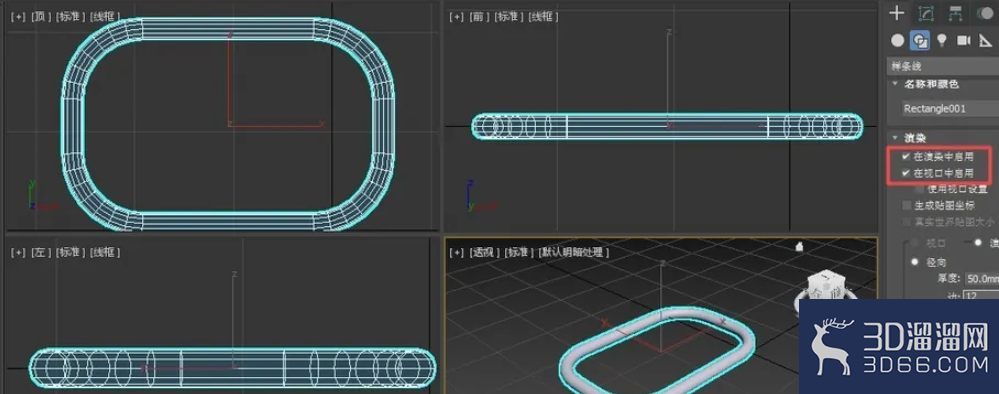The width and height of the screenshot is (999, 394).
Task: Select the rounded rectangle in the 顶 viewport
Action: 227,29
